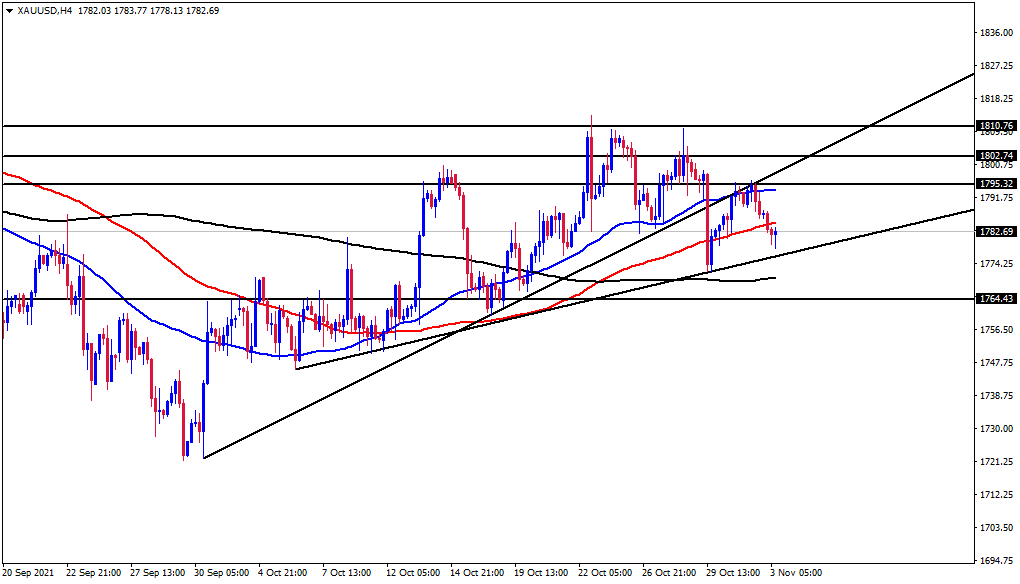
Task: Click the 27 Sep 13:00 time label
Action: (x=157, y=573)
